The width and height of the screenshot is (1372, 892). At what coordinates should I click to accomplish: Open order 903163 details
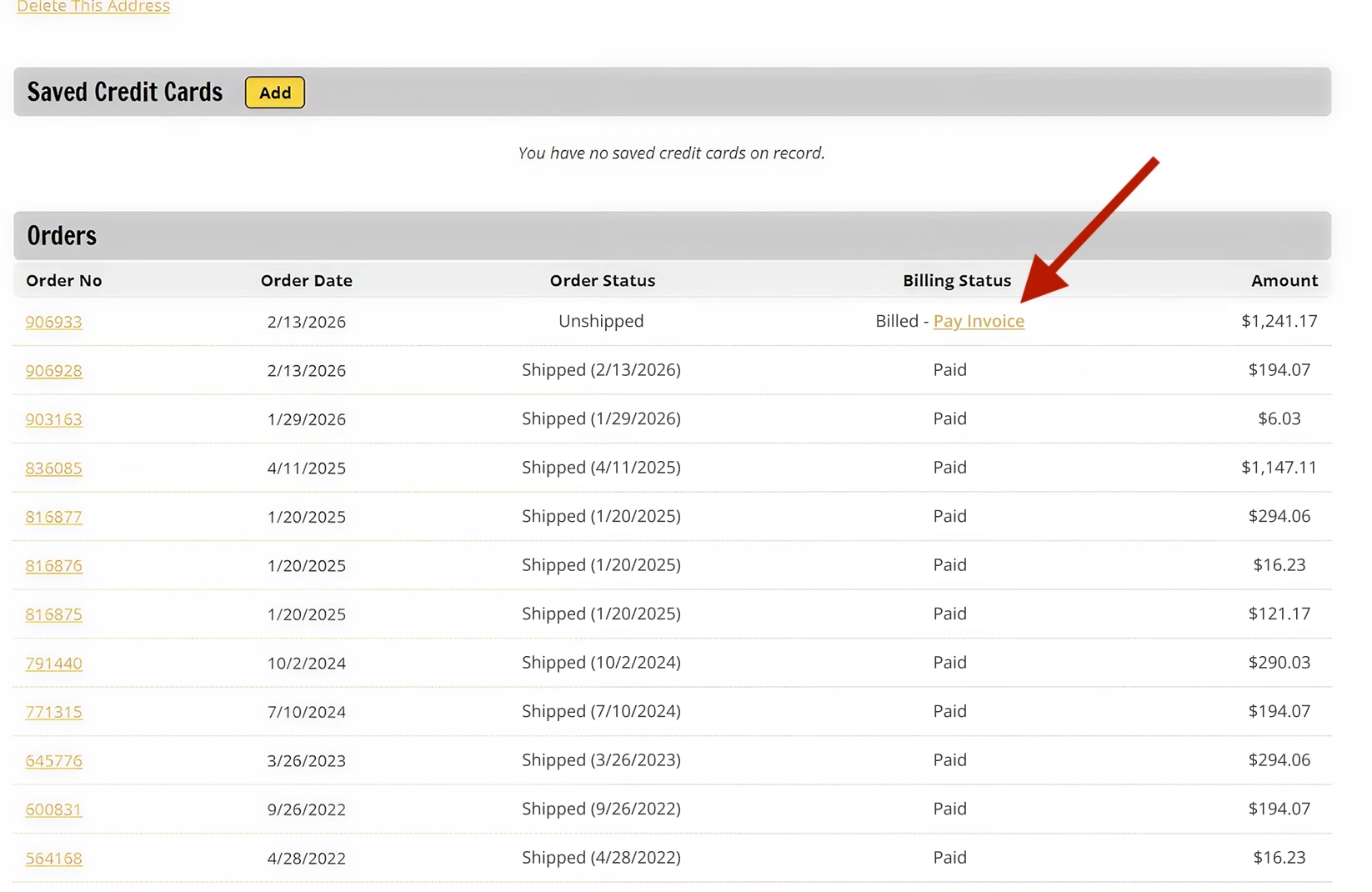(x=53, y=419)
